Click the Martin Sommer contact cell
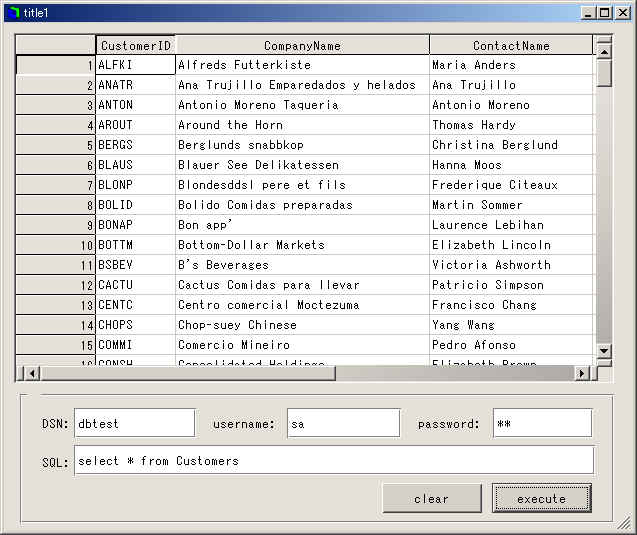Screen dimensions: 637x535 pos(511,205)
